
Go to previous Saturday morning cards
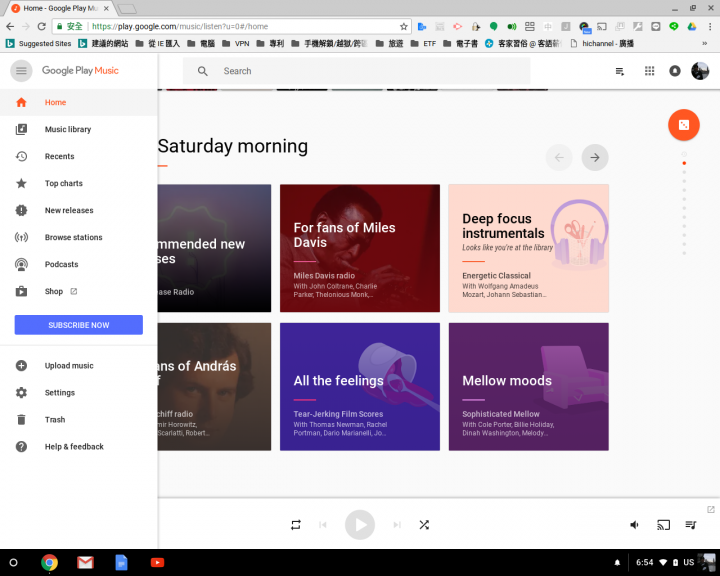pos(559,158)
